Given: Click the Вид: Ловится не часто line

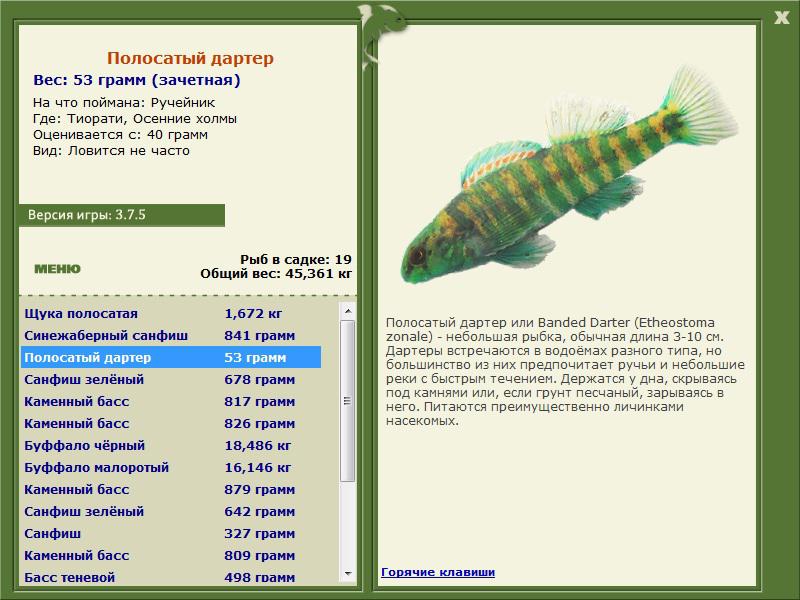Looking at the screenshot, I should [111, 151].
